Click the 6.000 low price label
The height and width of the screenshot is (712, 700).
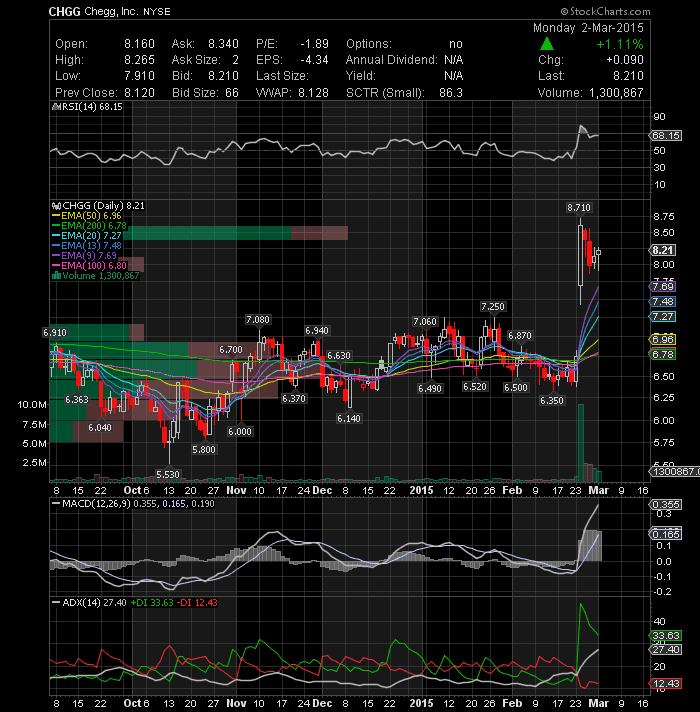240,431
